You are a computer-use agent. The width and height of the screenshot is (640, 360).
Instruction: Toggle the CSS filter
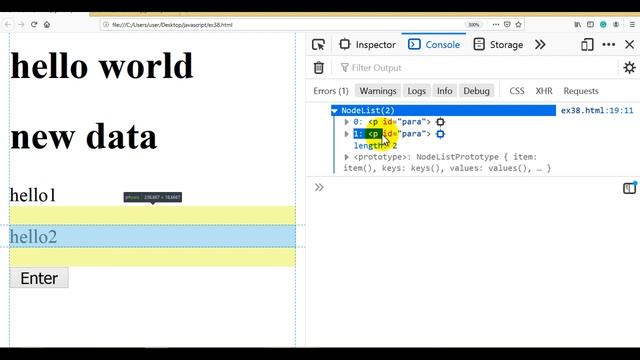(517, 91)
